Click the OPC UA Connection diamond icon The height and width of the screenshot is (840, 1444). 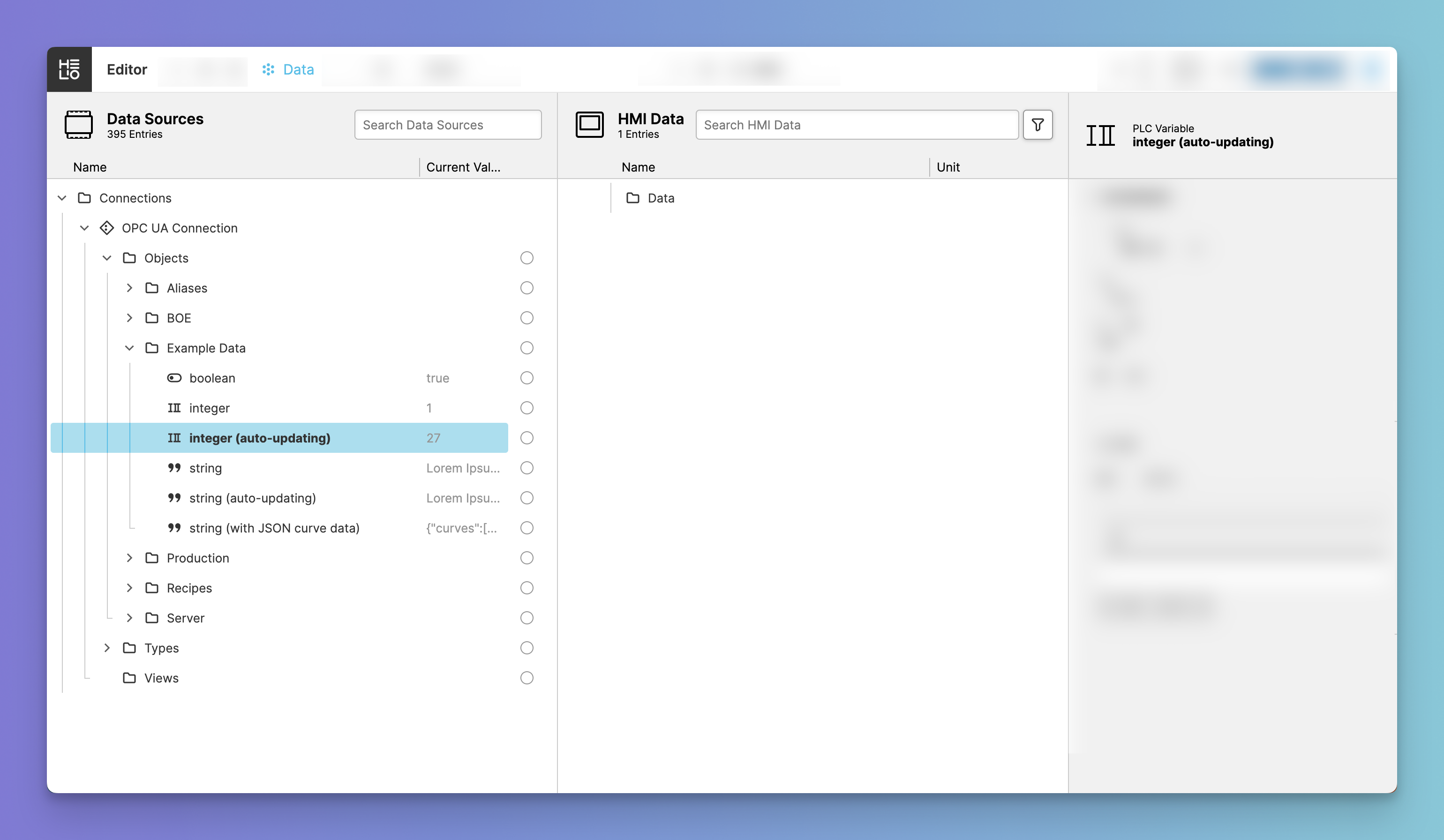pos(106,228)
